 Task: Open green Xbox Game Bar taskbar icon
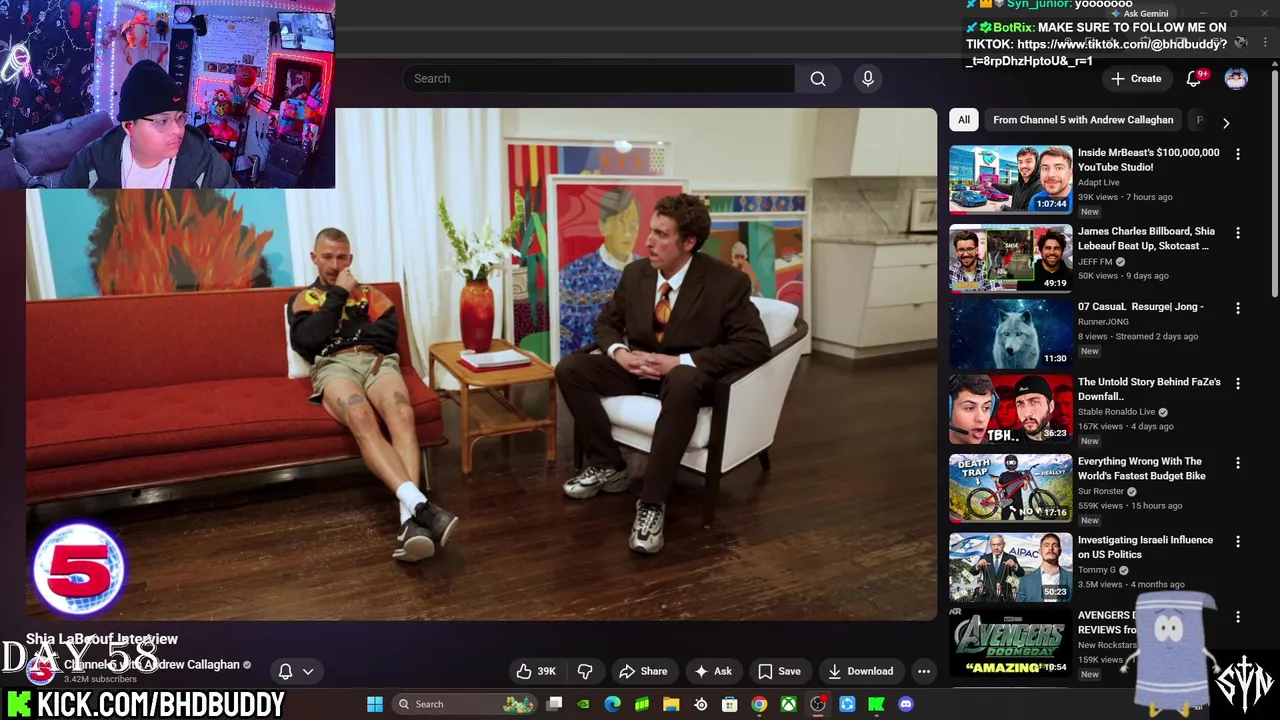click(642, 704)
